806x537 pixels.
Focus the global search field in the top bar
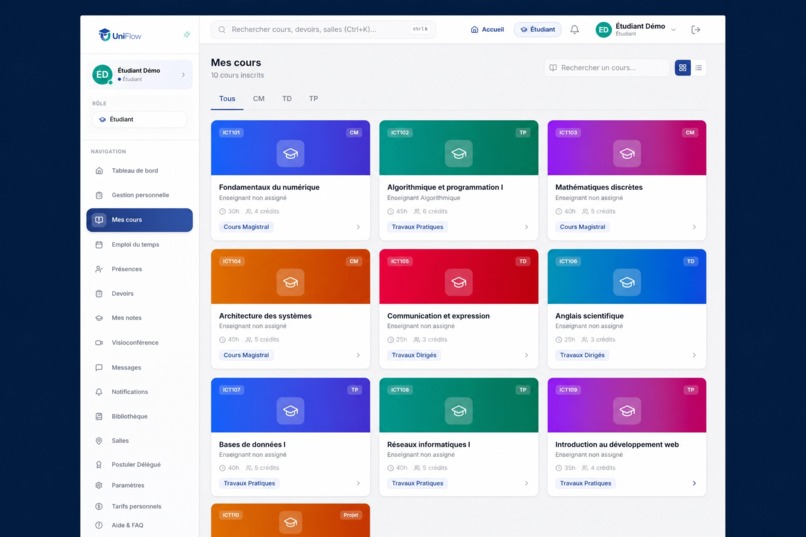323,30
